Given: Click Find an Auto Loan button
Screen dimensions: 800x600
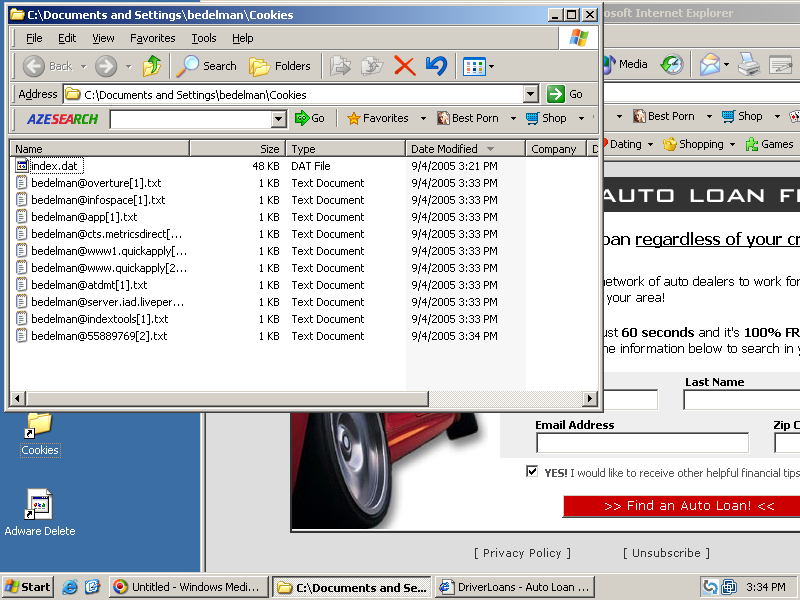Looking at the screenshot, I should [x=682, y=506].
